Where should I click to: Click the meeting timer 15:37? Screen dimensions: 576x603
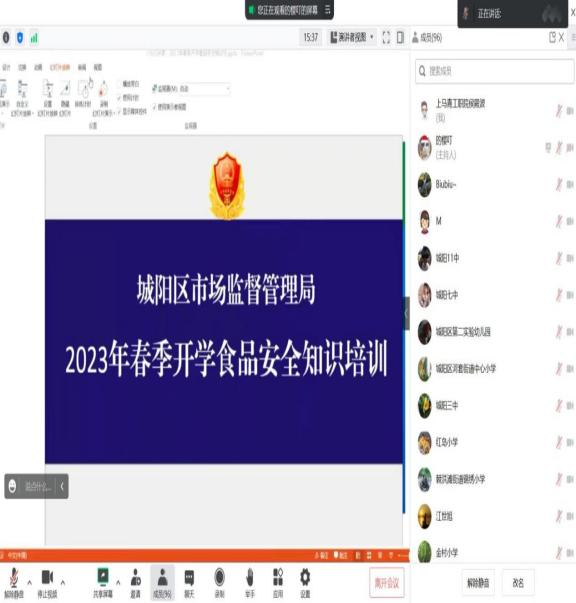point(311,37)
